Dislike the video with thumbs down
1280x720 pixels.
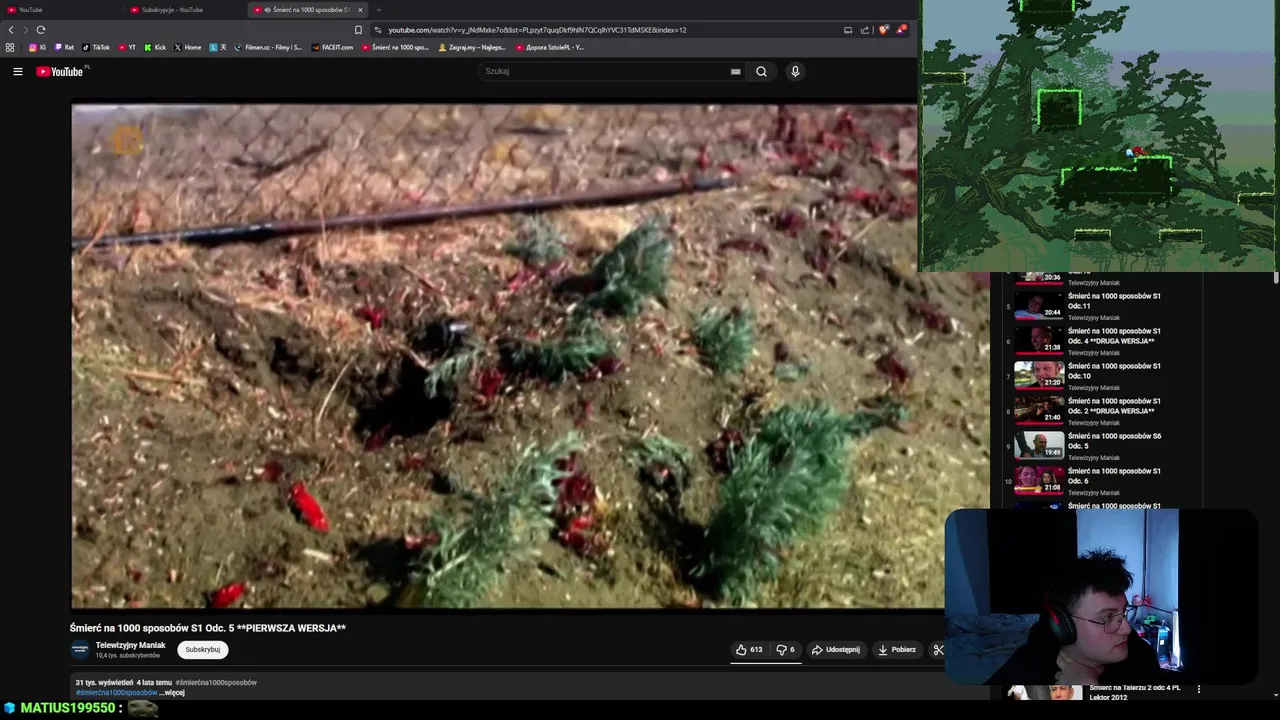(x=785, y=650)
